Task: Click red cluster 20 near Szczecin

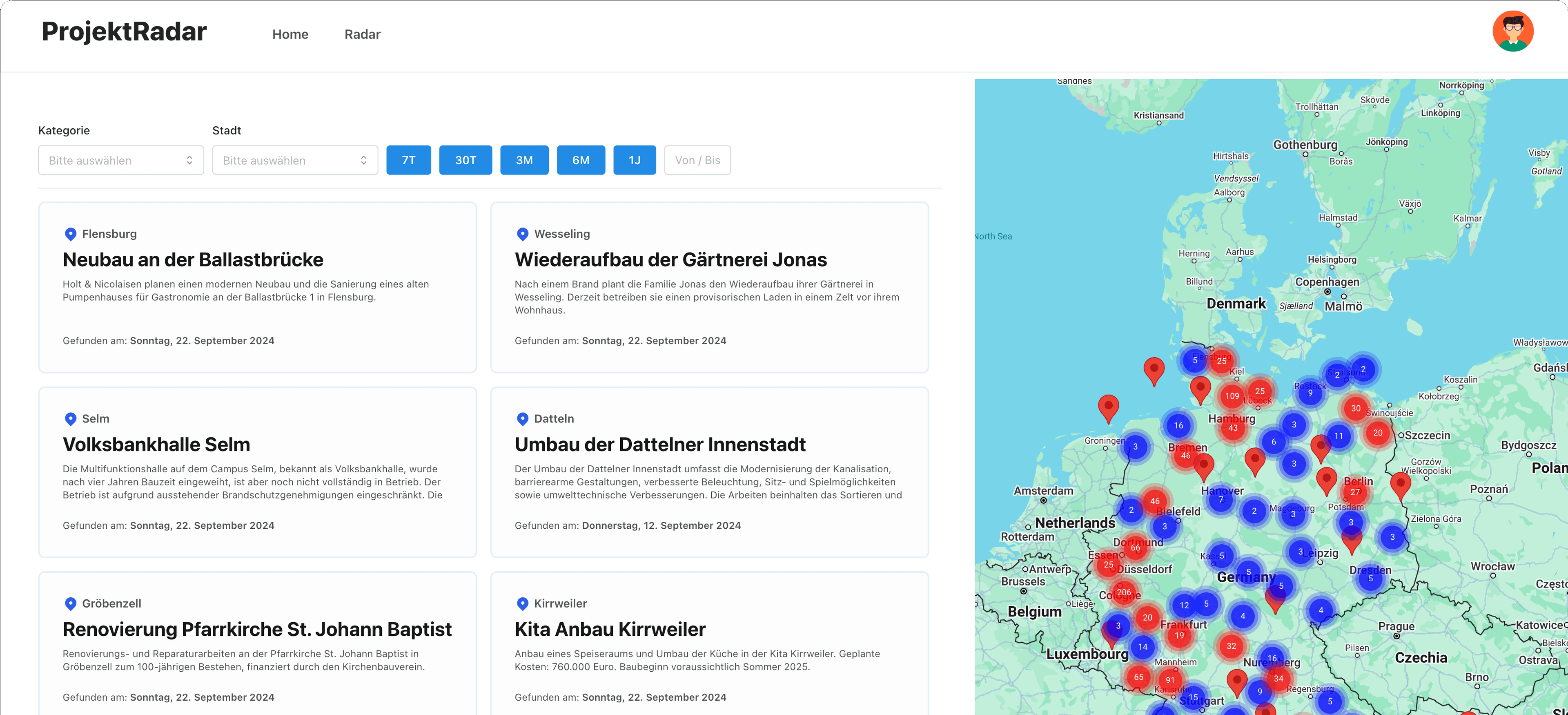Action: [x=1377, y=432]
